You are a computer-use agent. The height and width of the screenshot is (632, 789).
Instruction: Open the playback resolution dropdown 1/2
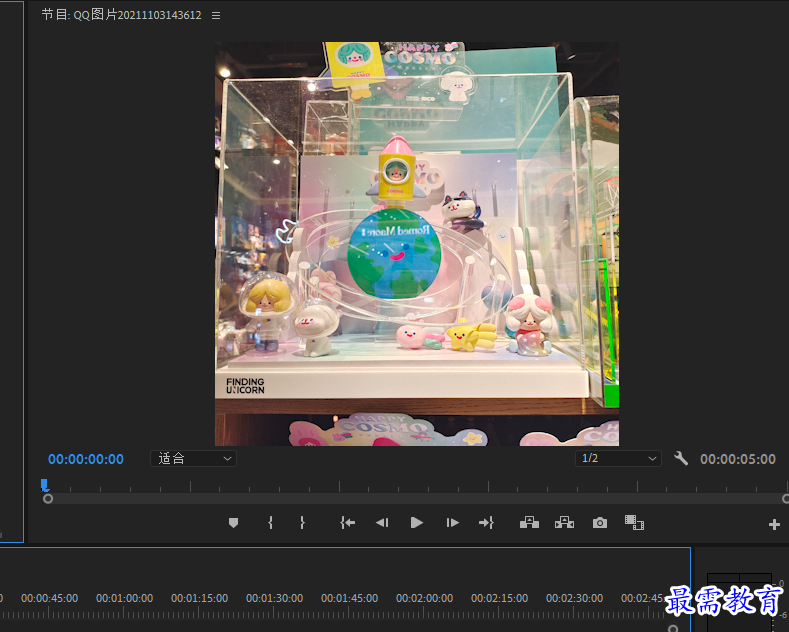coord(618,458)
